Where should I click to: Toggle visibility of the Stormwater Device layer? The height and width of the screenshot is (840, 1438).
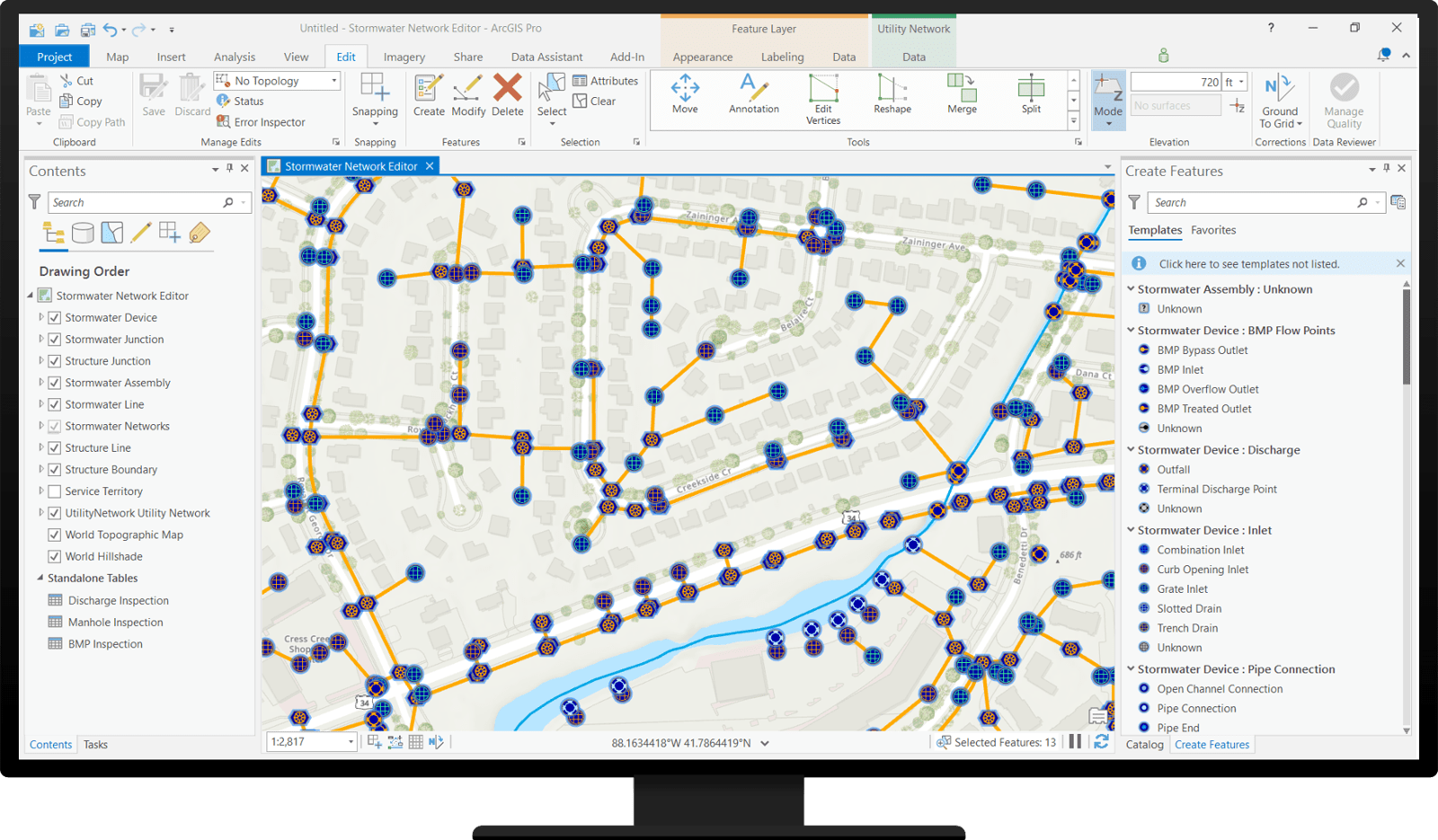point(56,317)
